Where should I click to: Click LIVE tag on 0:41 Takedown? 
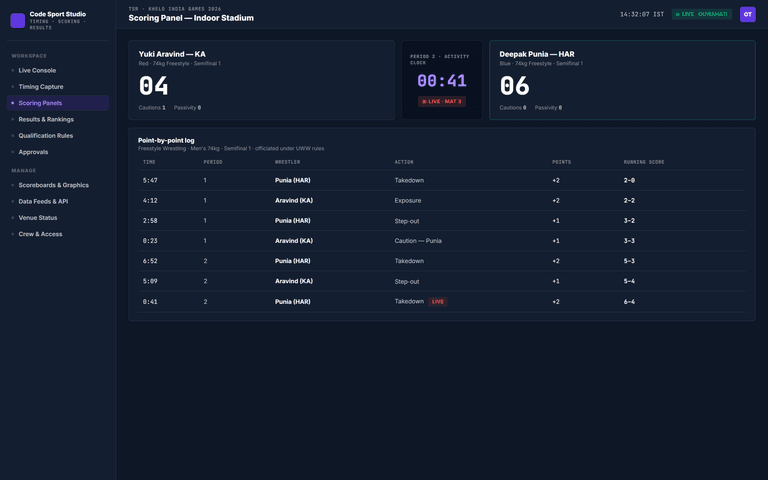[x=437, y=302]
